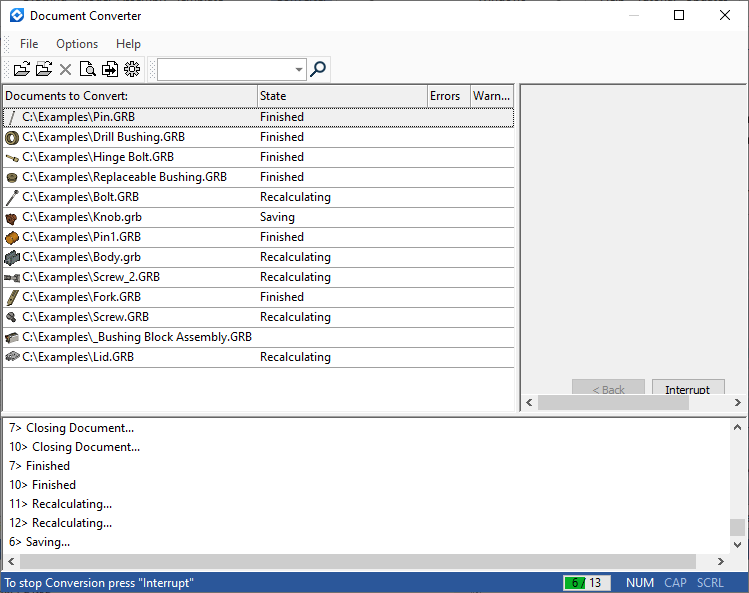Click the NUM status bar indicator
Viewport: 749px width, 593px height.
(640, 583)
